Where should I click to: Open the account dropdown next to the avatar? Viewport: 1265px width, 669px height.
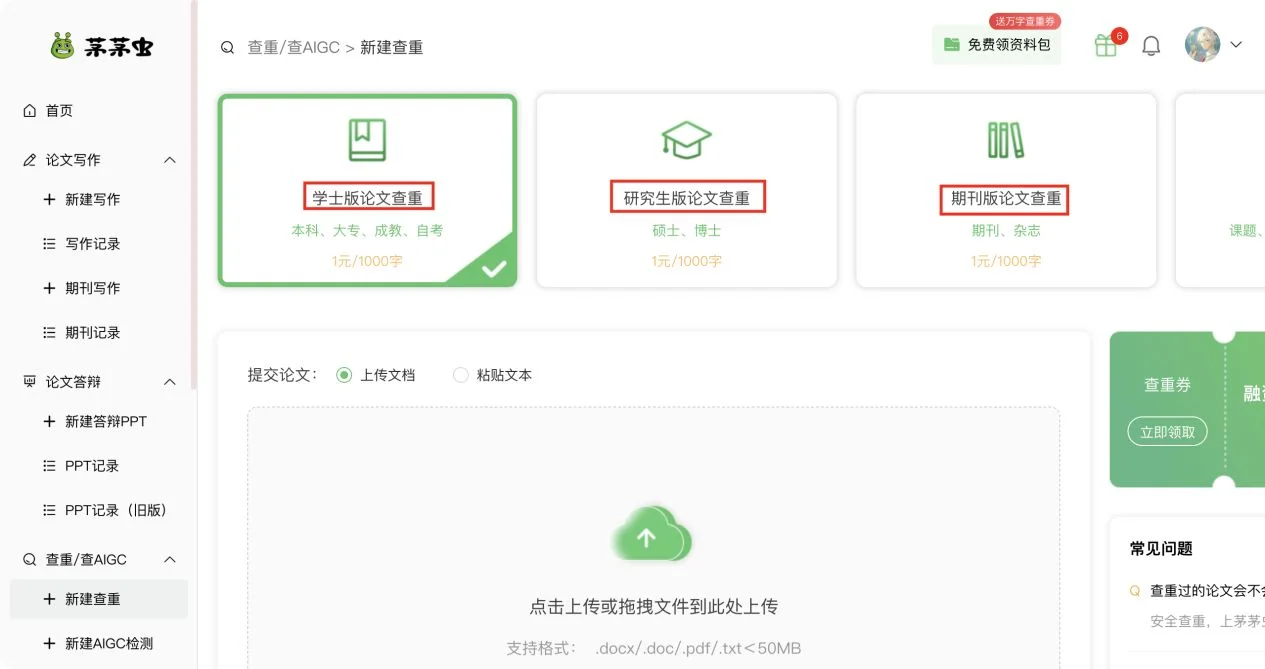click(1237, 45)
